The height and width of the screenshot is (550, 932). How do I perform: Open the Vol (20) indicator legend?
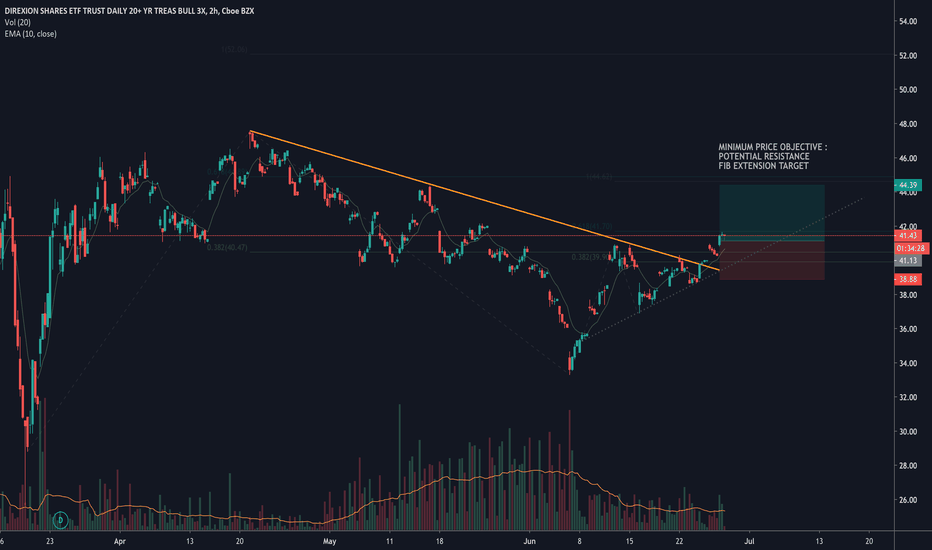[x=17, y=23]
